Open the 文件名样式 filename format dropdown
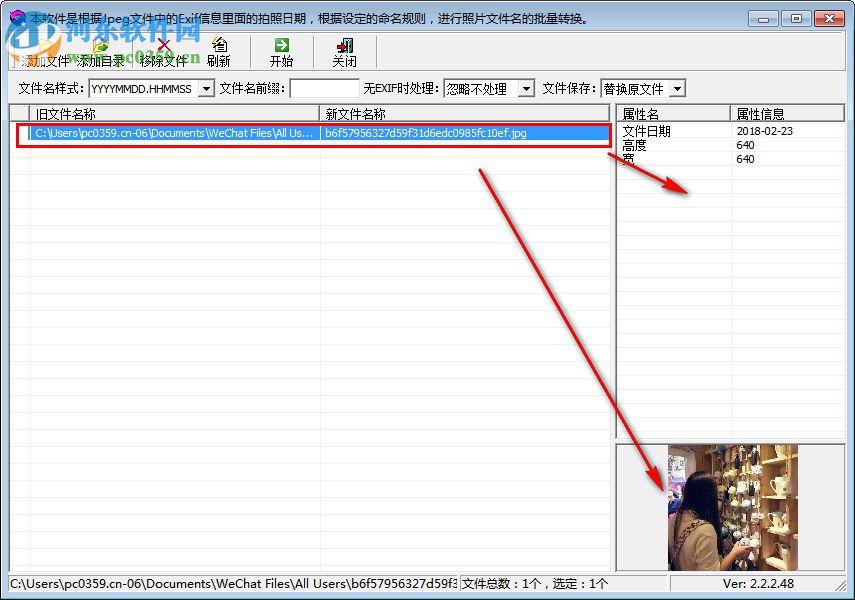This screenshot has width=855, height=600. tap(206, 88)
